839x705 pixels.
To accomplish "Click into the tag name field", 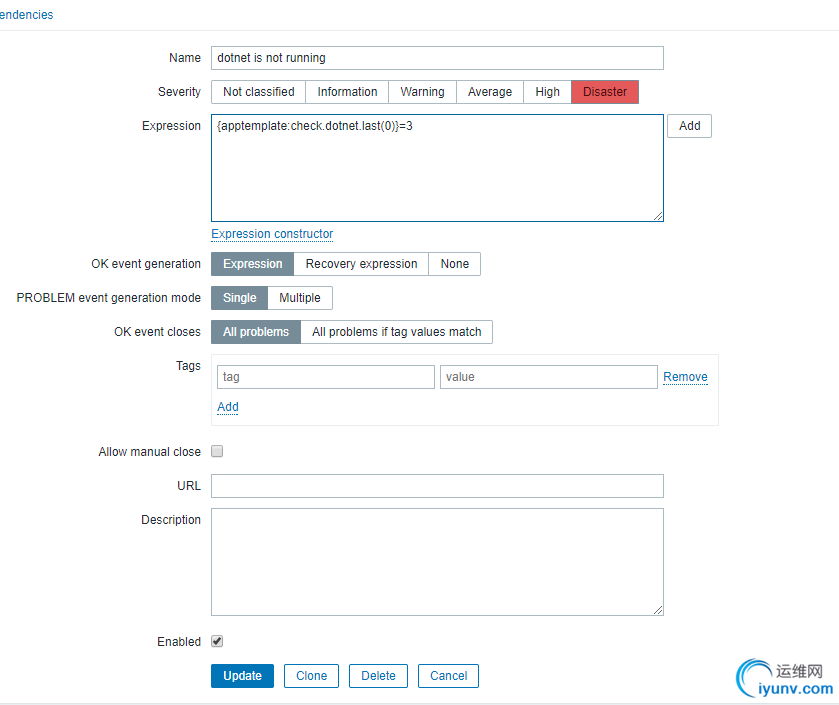I will tap(325, 377).
